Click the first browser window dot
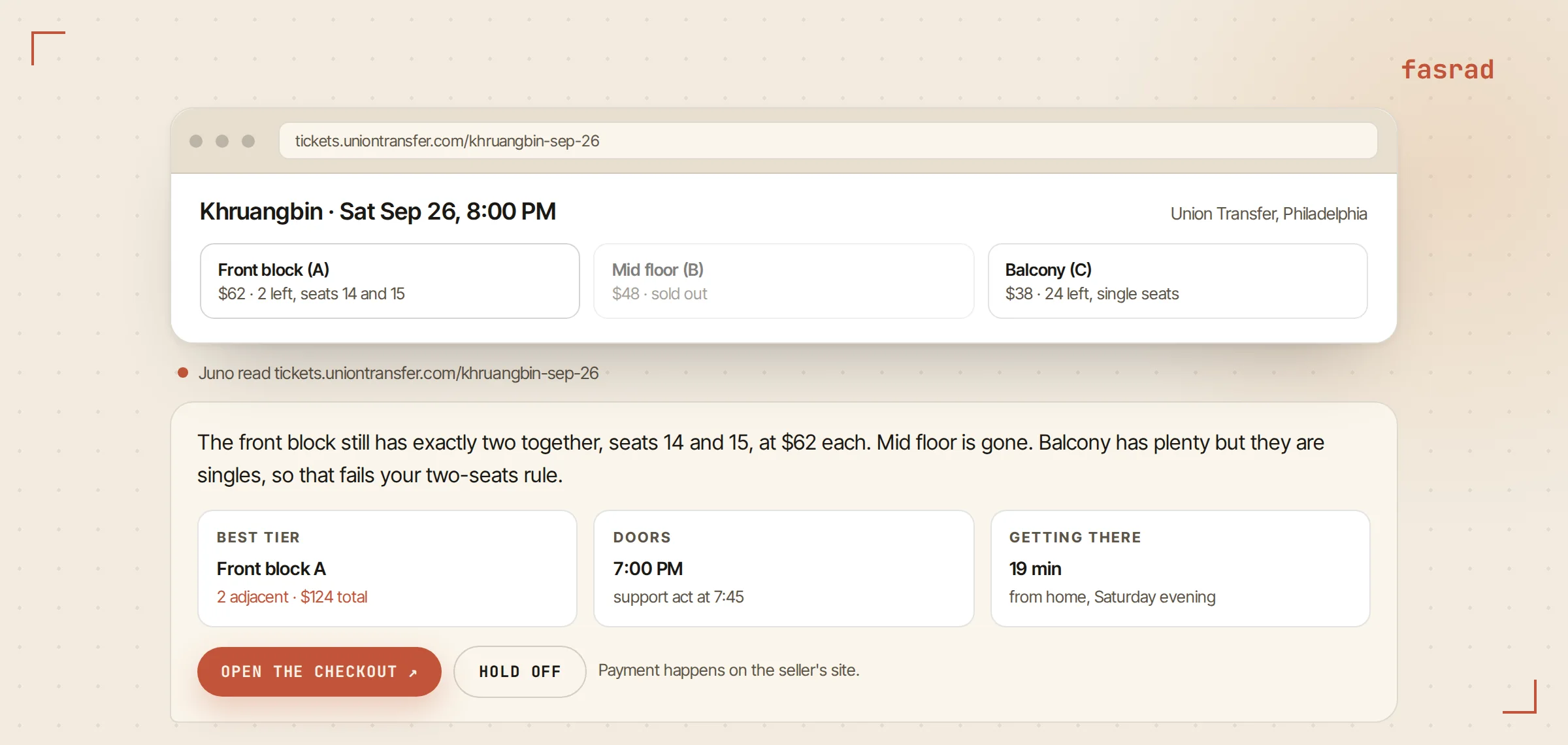The height and width of the screenshot is (745, 1568). pyautogui.click(x=196, y=141)
